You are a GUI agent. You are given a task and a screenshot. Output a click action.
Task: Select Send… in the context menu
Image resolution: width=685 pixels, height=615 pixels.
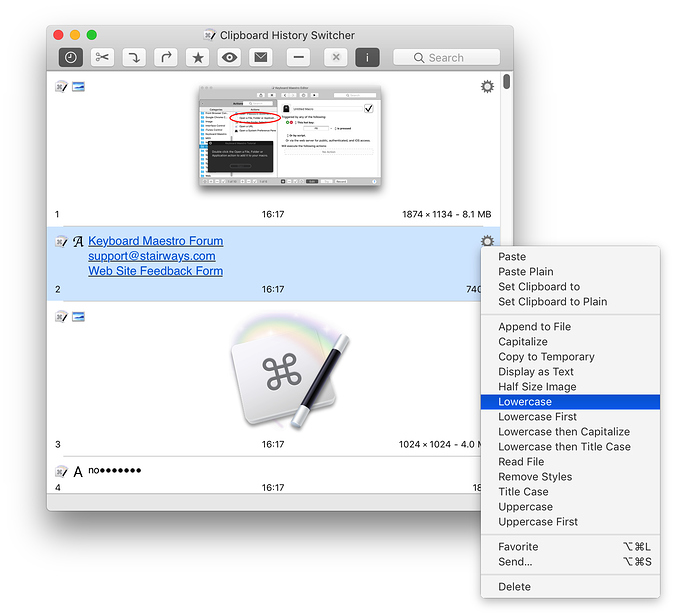[x=570, y=562]
